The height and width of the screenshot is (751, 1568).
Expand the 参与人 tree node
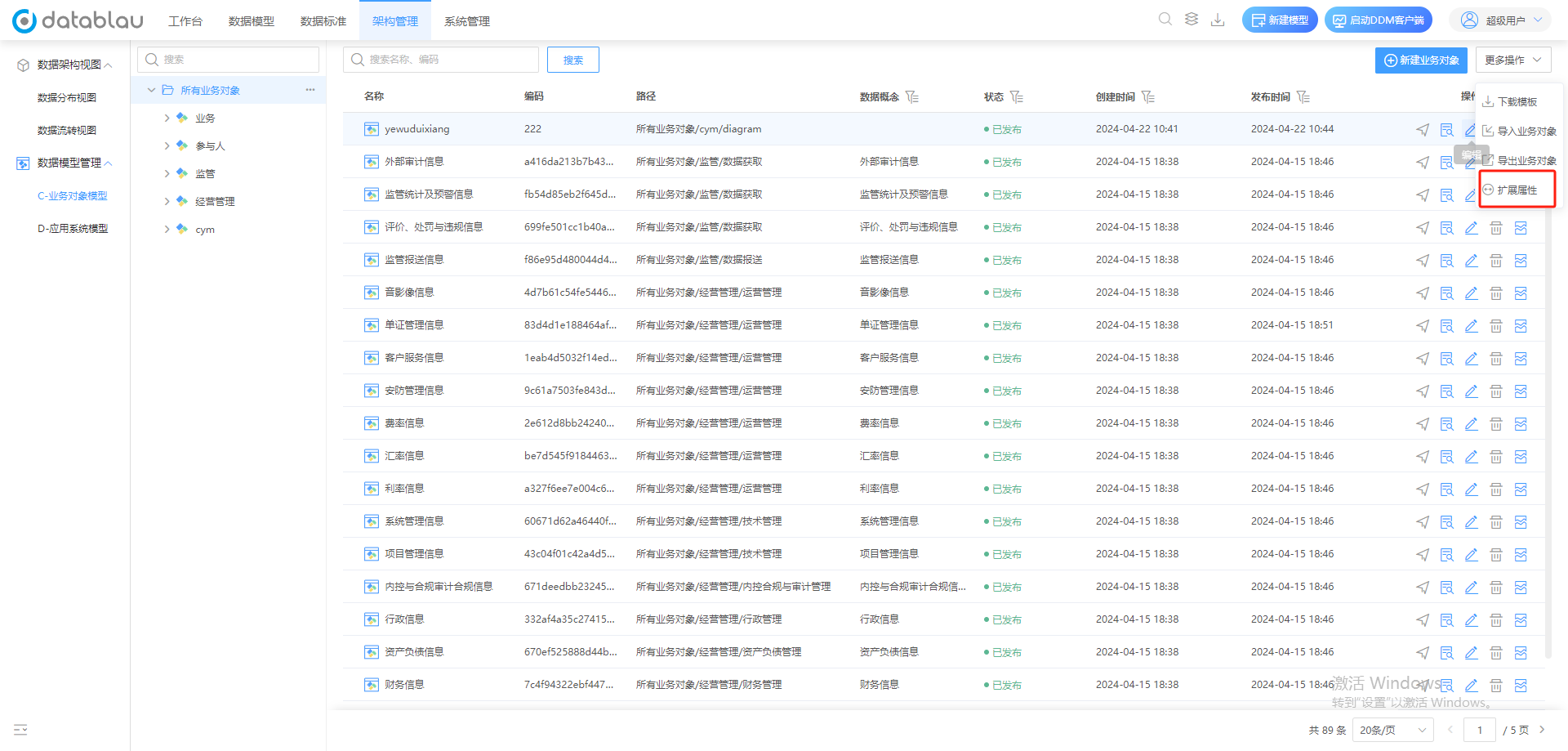click(x=167, y=146)
